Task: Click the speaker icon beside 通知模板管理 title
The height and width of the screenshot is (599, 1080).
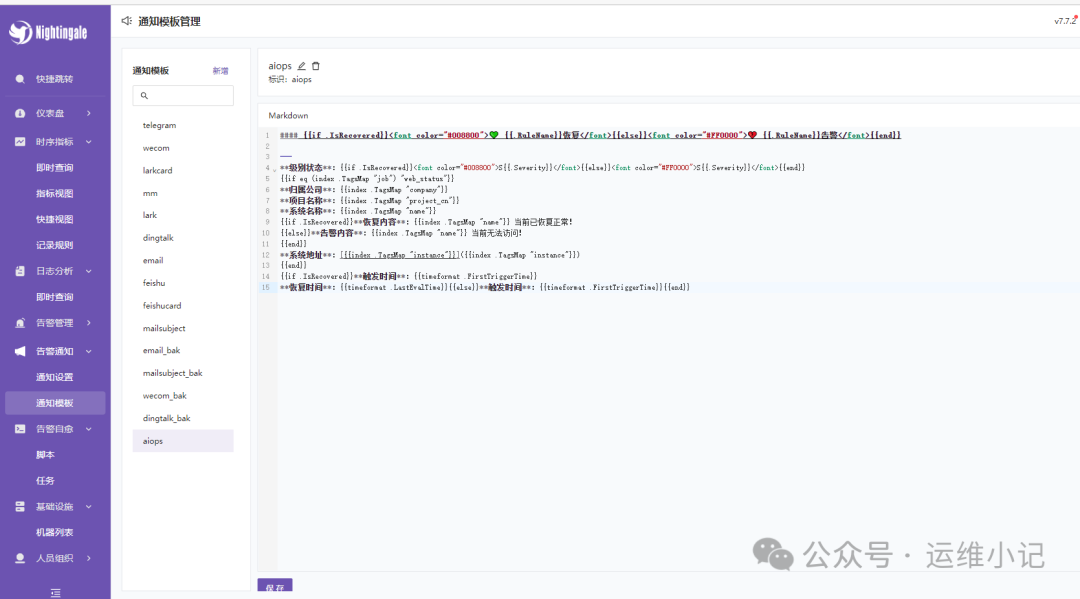Action: 126,20
